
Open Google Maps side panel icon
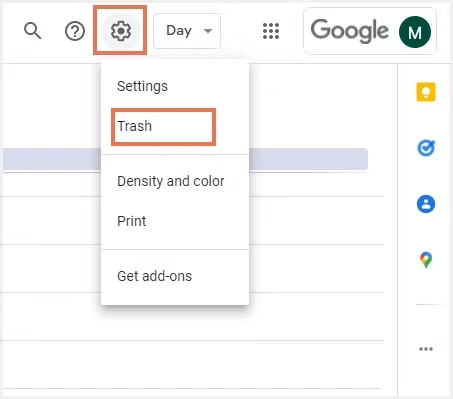click(x=426, y=260)
